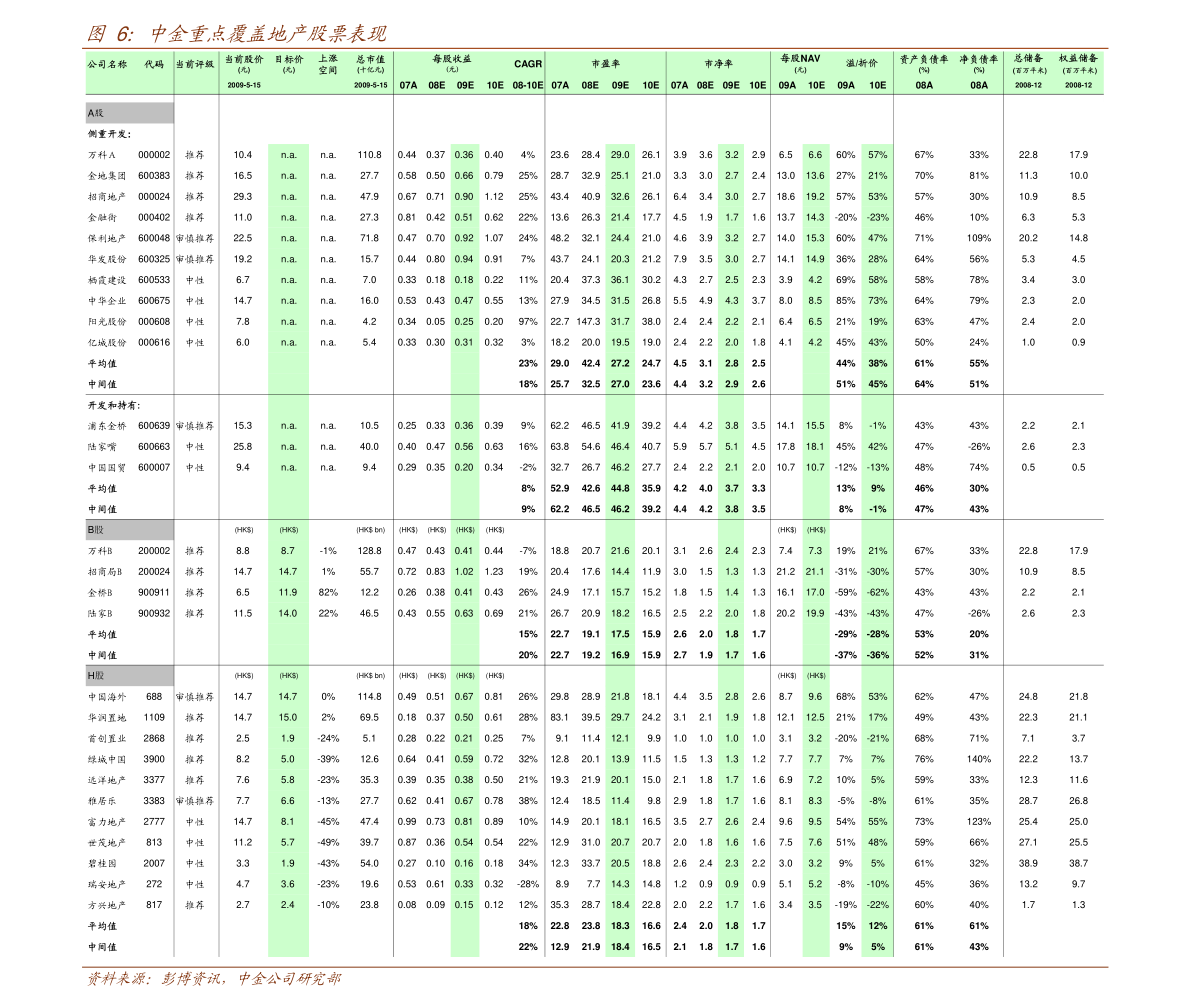Click stock code '600383'
Image resolution: width=1191 pixels, height=1007 pixels.
[x=154, y=175]
